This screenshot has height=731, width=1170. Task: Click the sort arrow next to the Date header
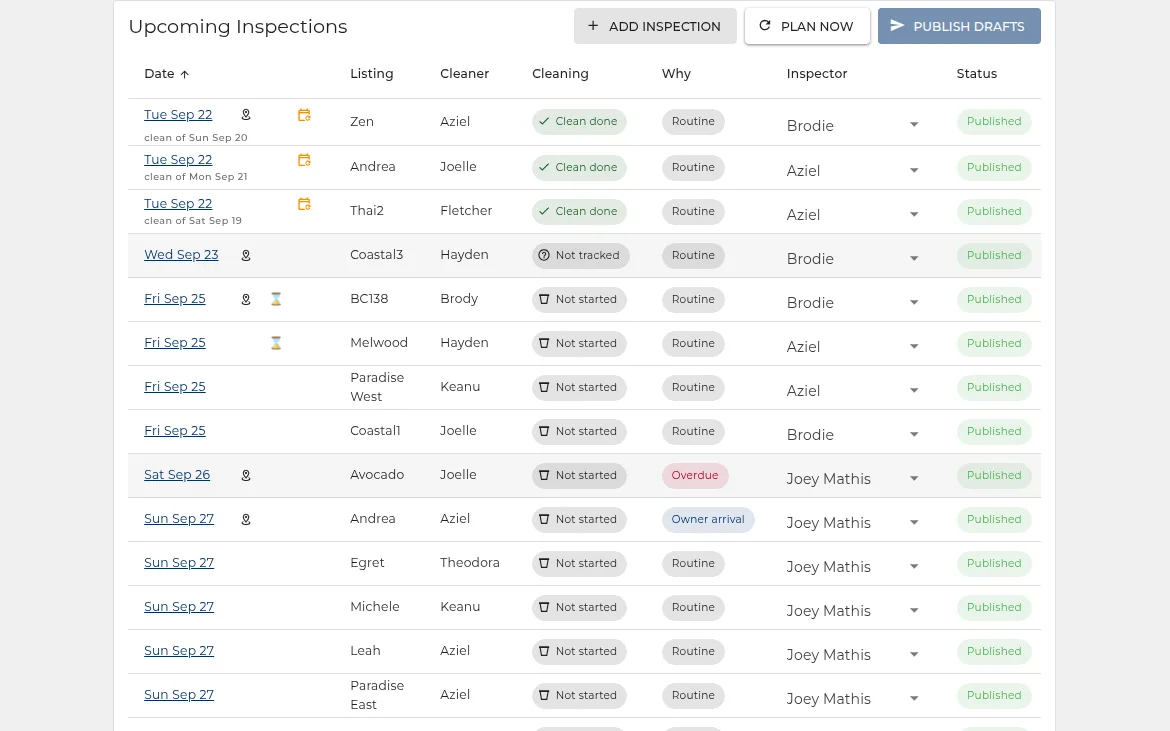184,74
